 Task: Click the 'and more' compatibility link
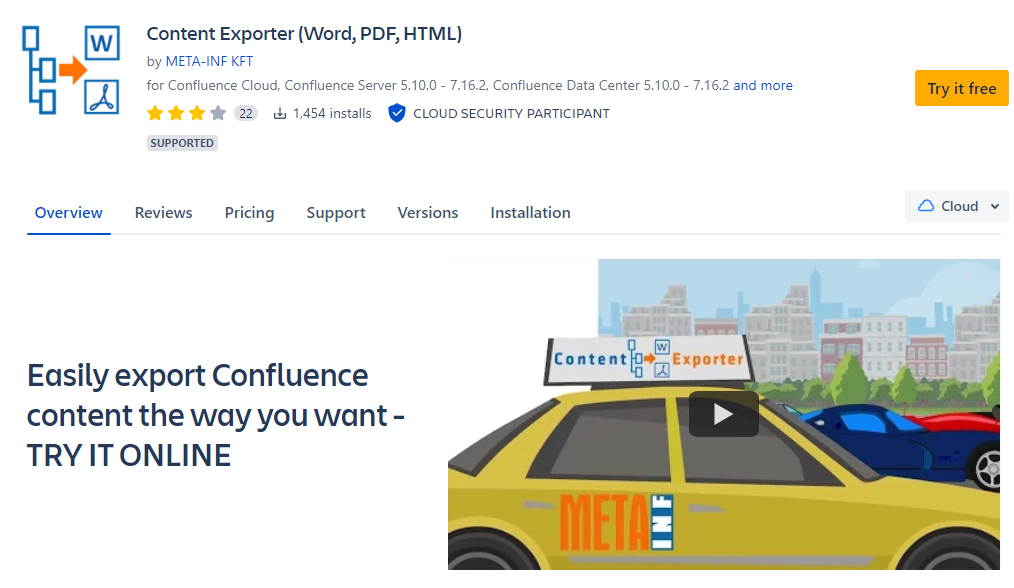763,85
